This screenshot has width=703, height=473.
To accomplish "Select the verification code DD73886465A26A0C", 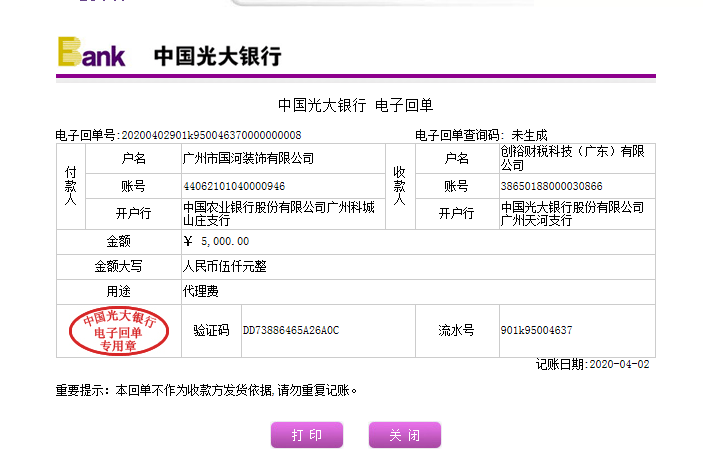I will point(291,330).
